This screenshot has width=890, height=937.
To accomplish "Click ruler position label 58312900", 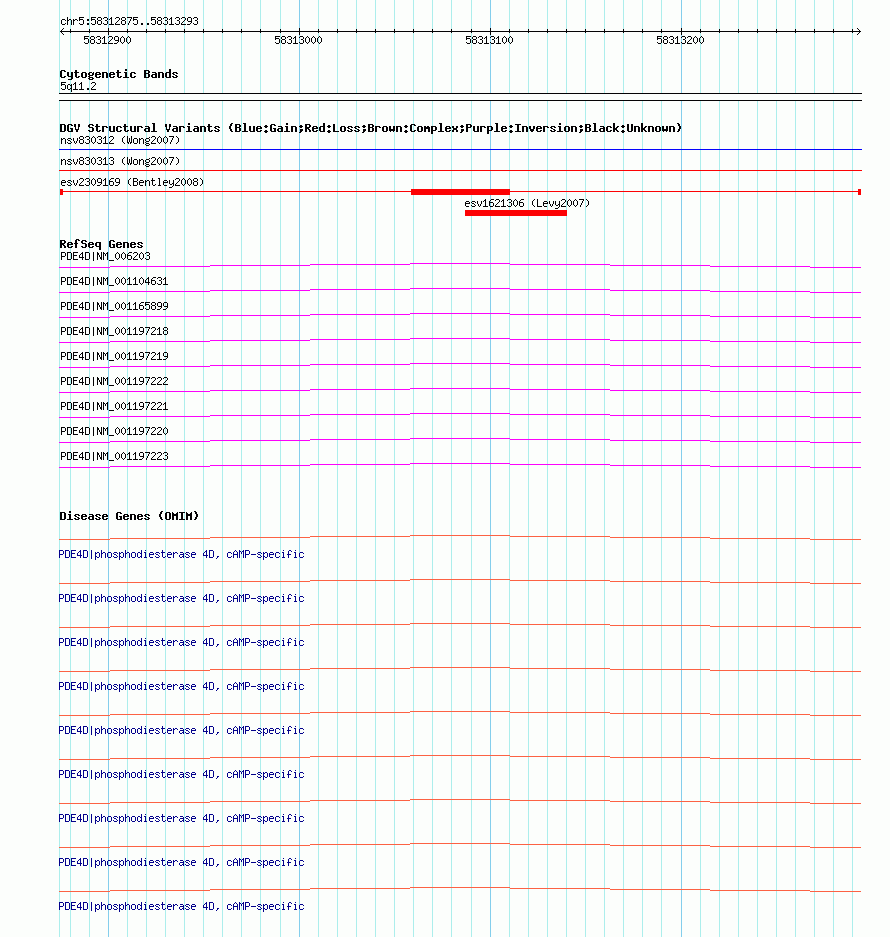I will click(x=107, y=40).
